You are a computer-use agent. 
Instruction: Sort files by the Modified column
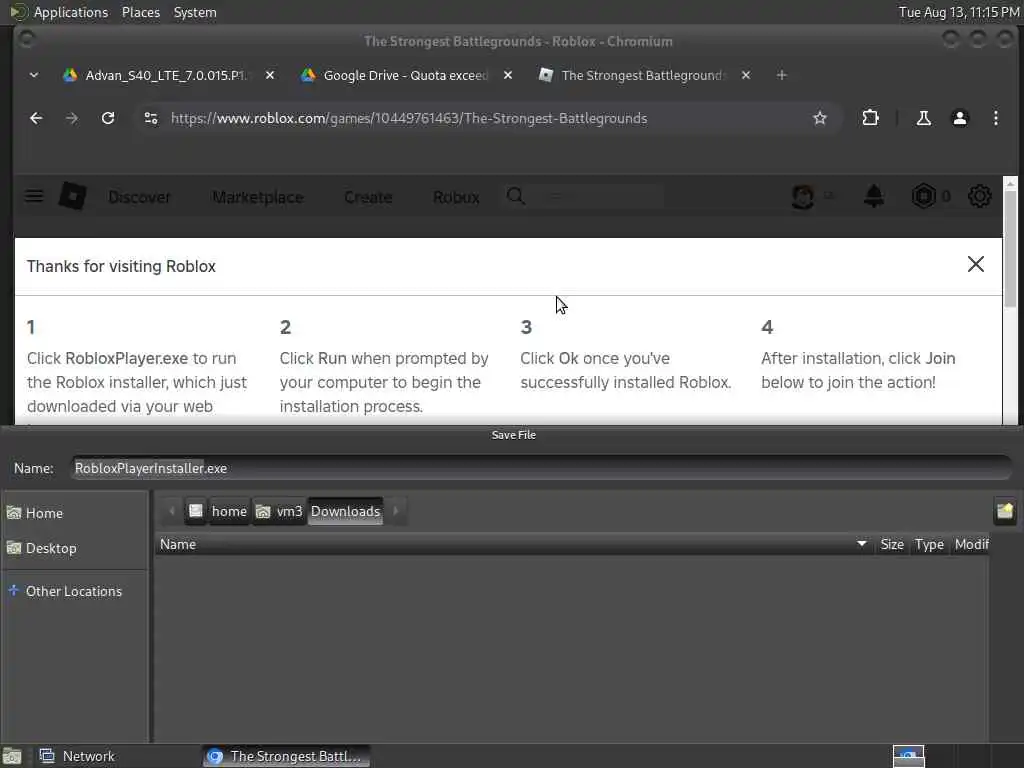pos(970,545)
